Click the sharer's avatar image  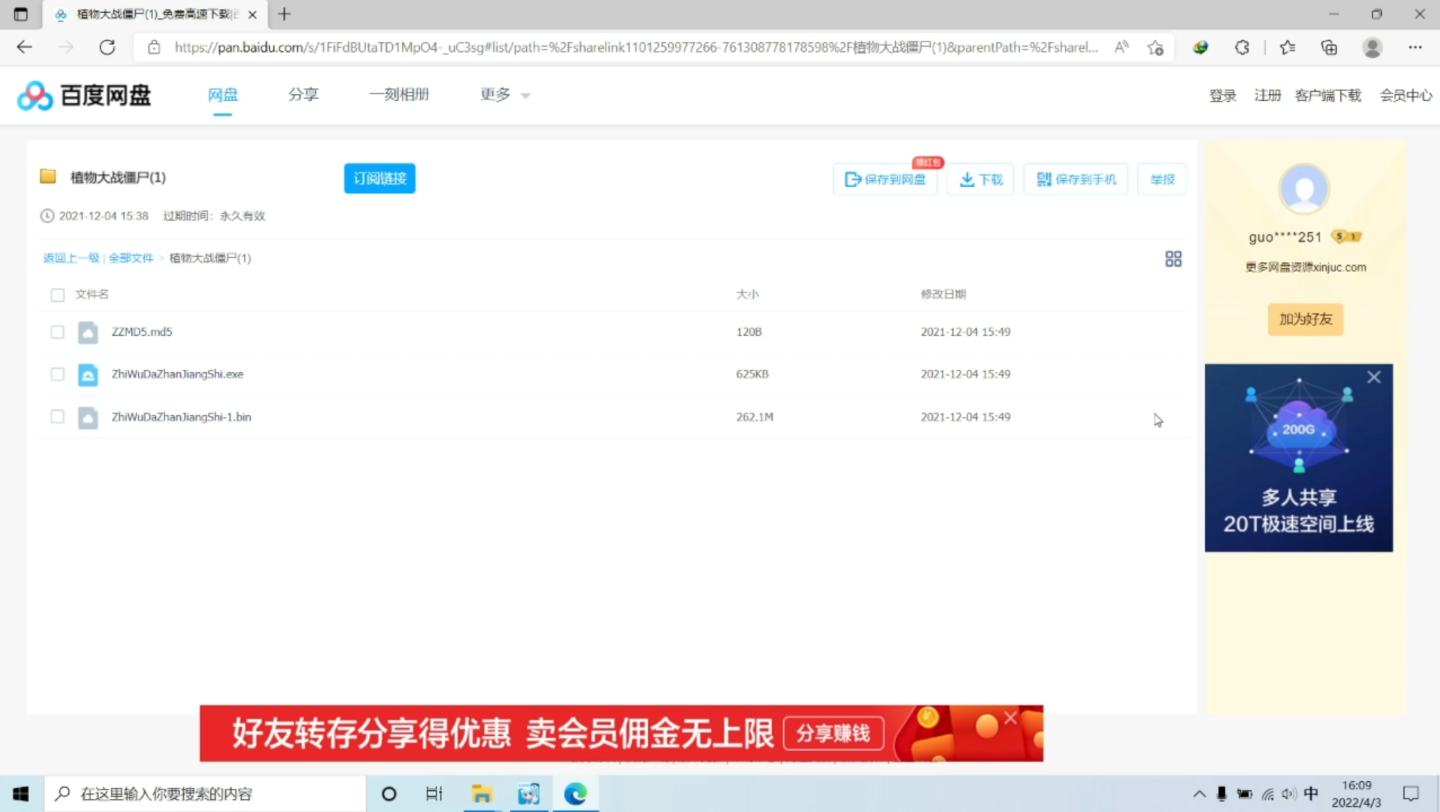[1304, 189]
